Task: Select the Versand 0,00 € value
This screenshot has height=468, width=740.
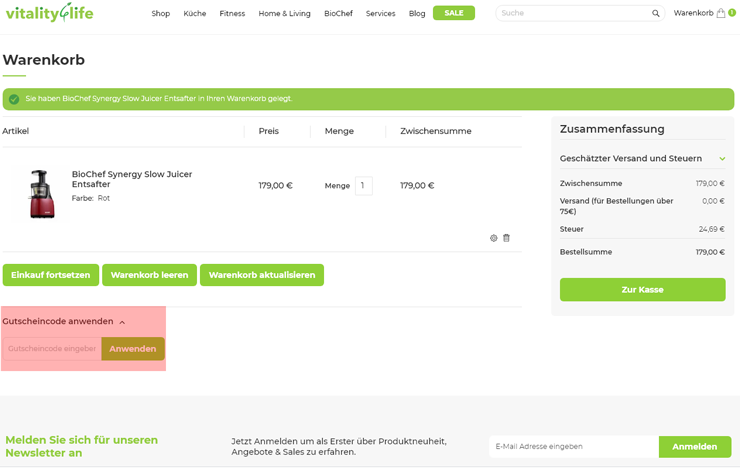Action: (x=713, y=201)
